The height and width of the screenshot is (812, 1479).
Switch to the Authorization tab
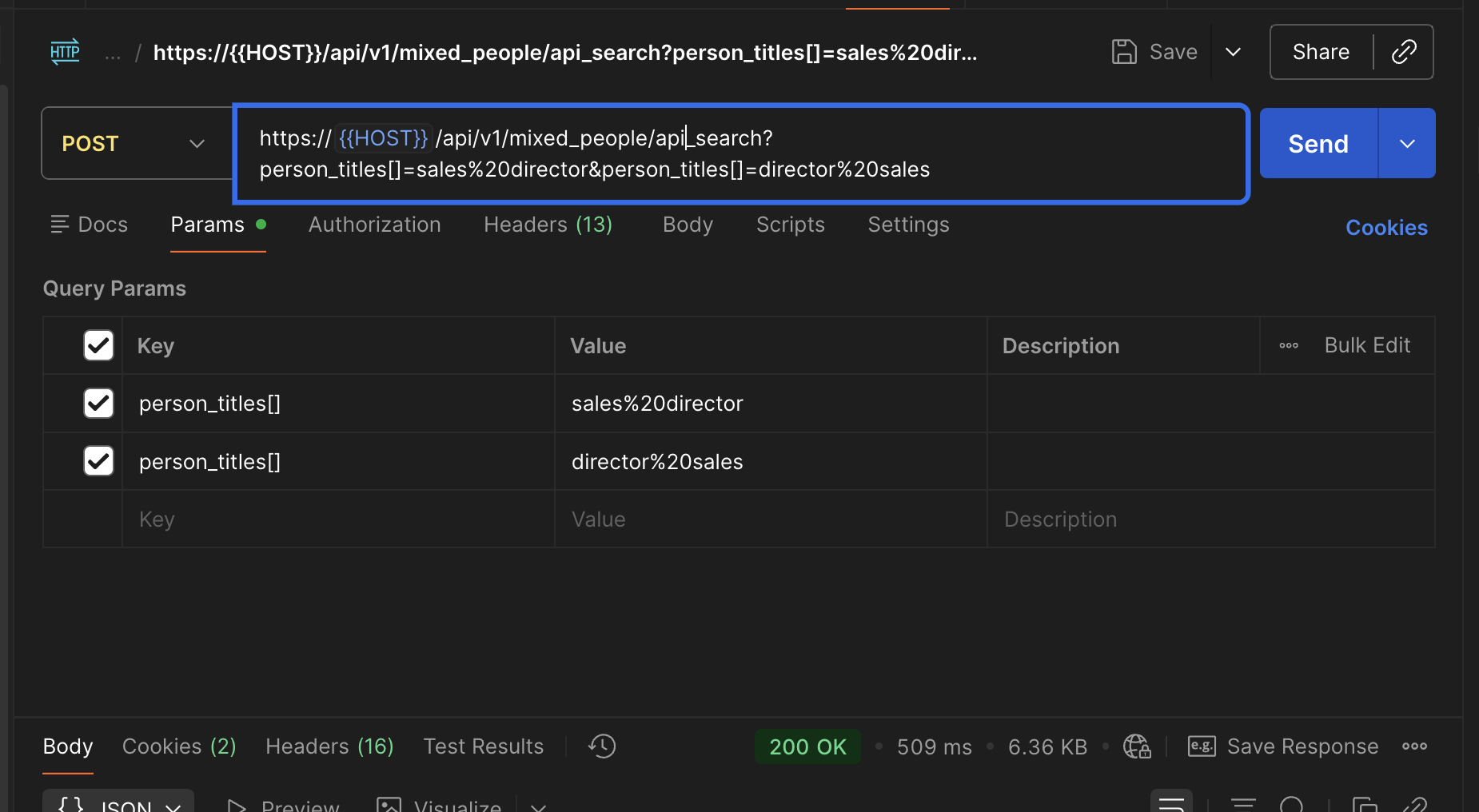[x=374, y=225]
